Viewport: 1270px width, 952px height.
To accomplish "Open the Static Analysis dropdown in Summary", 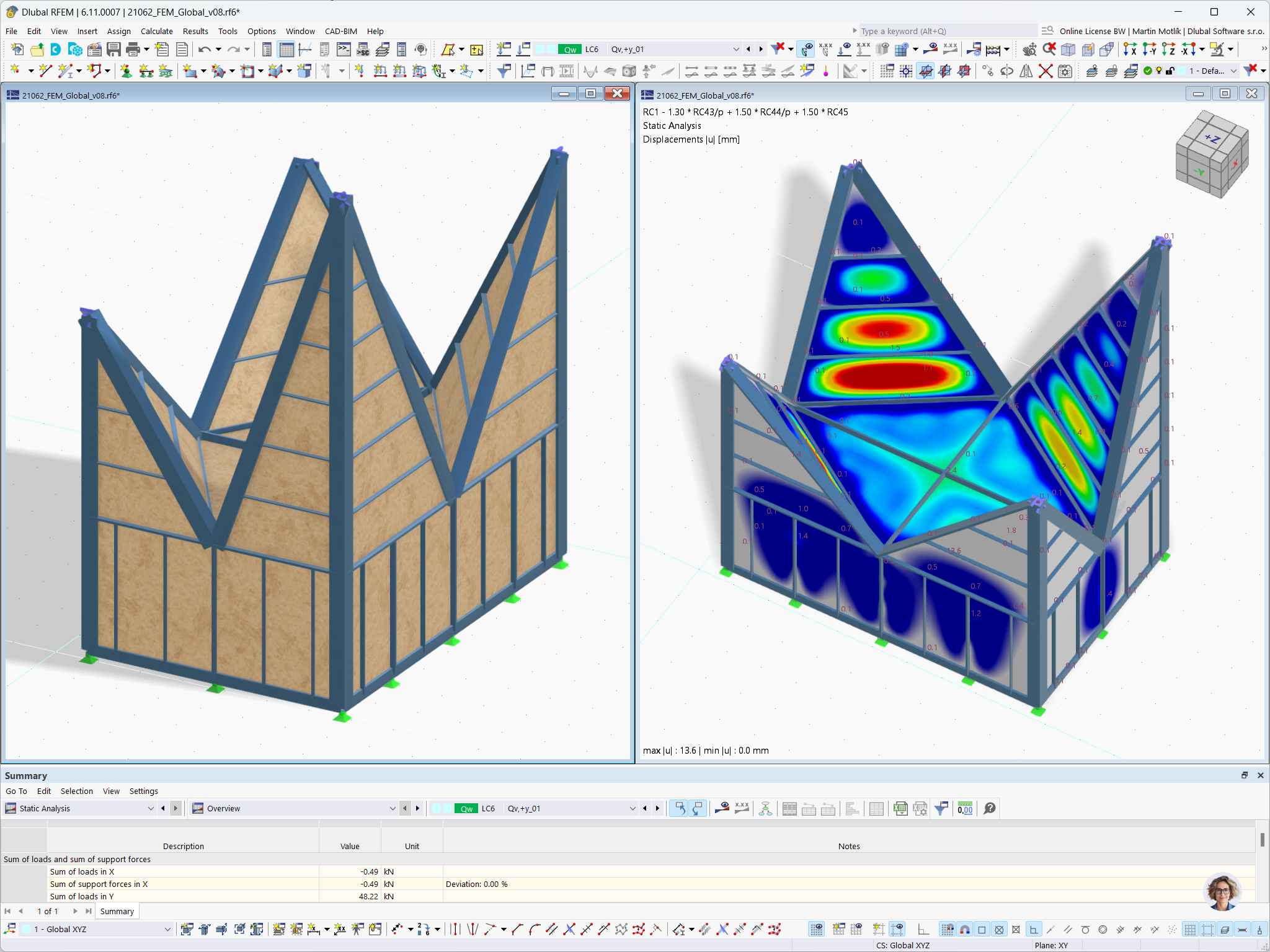I will [x=150, y=808].
